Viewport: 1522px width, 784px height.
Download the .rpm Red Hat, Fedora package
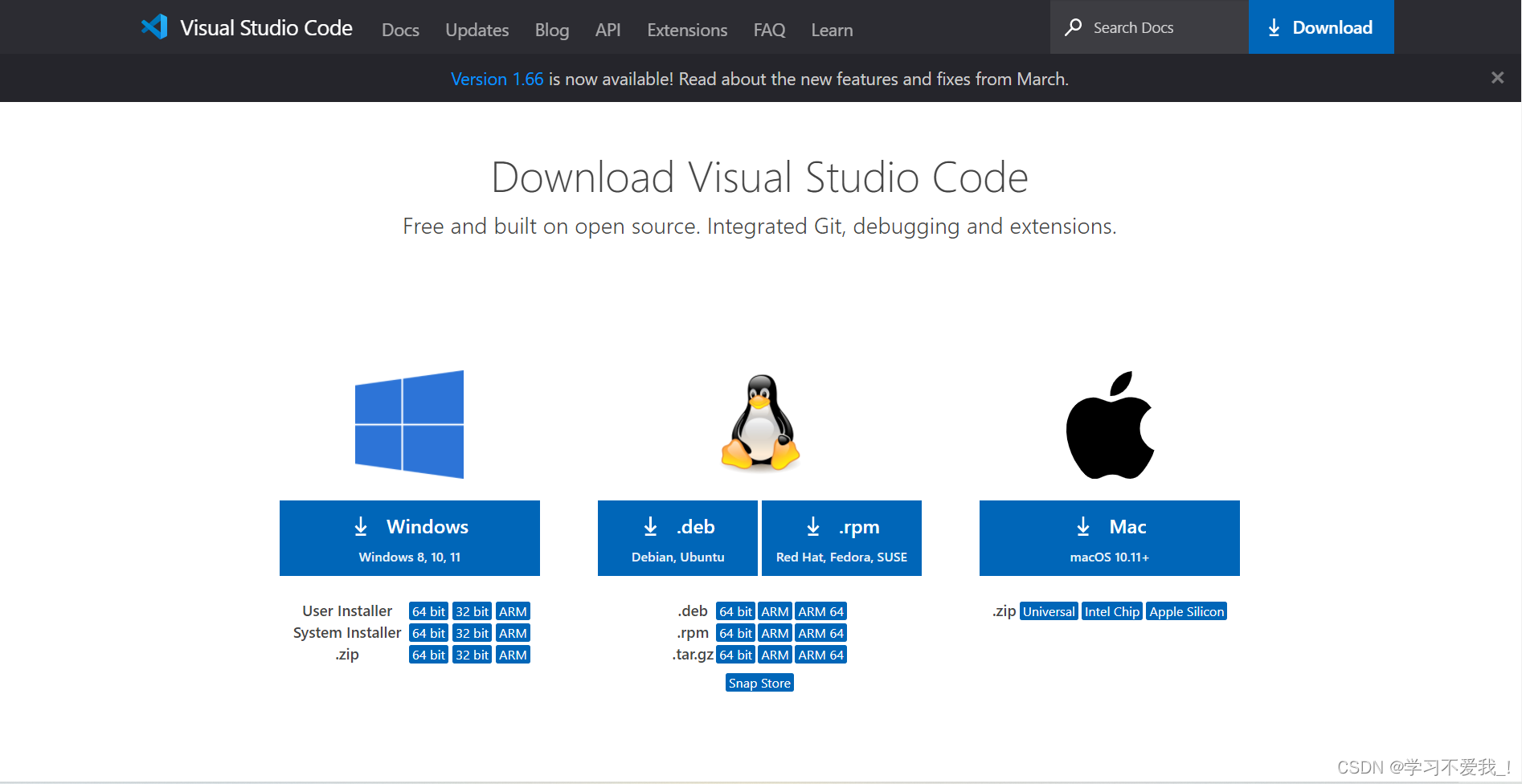click(841, 538)
